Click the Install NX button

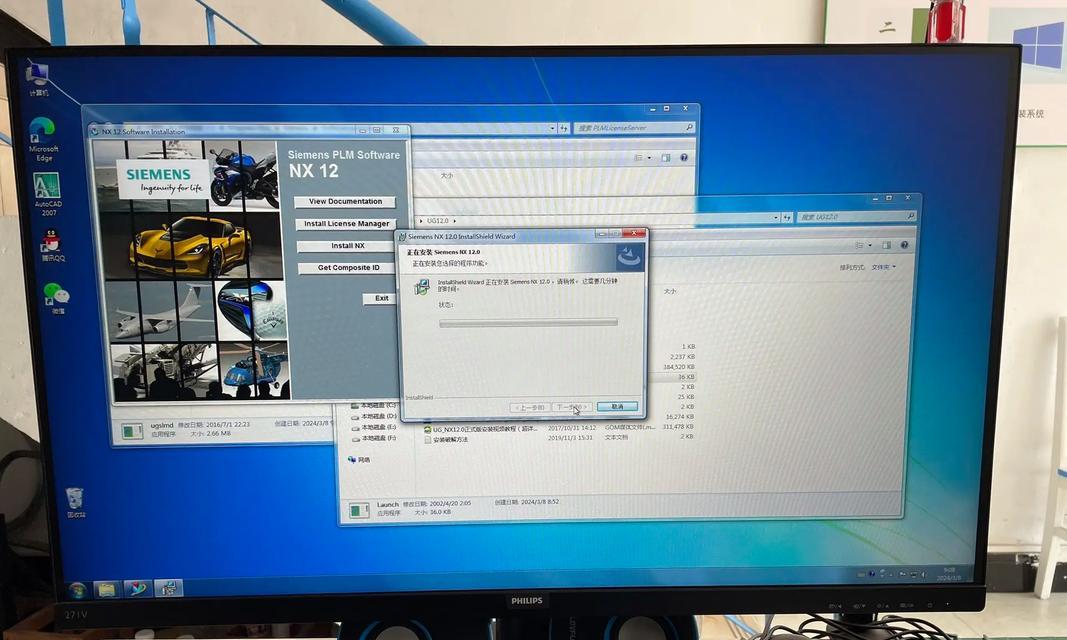coord(347,246)
